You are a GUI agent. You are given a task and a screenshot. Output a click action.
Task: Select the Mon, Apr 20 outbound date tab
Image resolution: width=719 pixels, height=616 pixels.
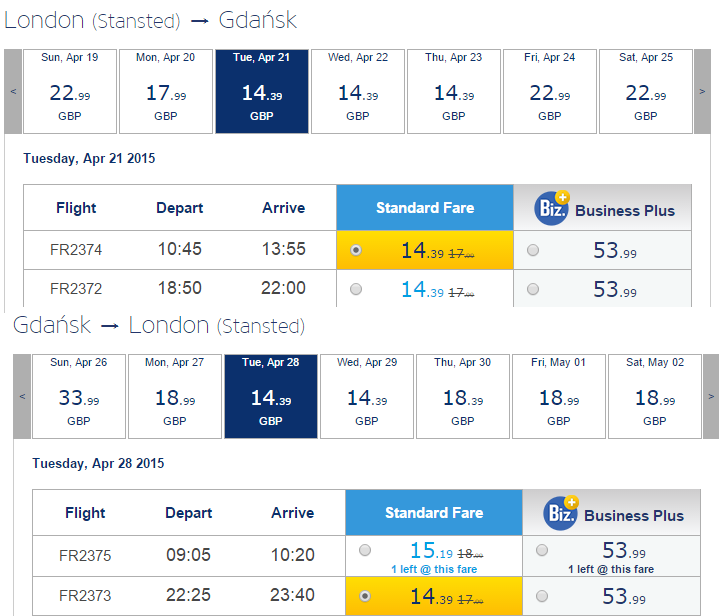click(166, 91)
